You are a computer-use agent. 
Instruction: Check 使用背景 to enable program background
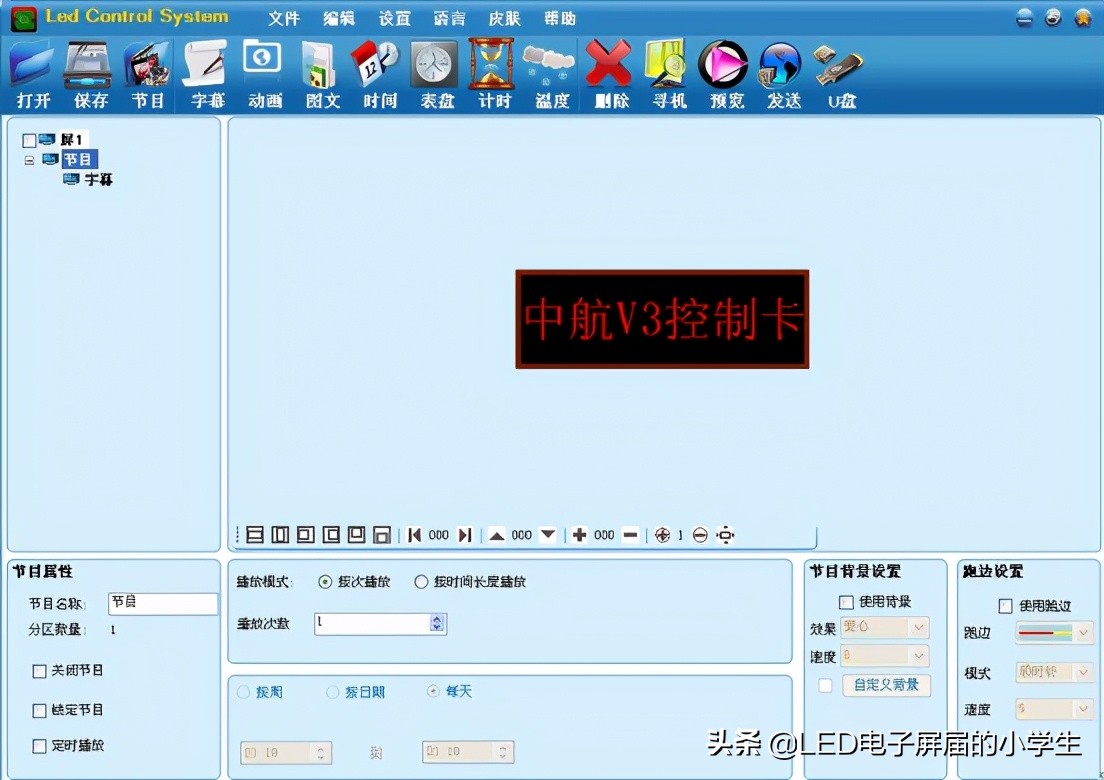846,601
